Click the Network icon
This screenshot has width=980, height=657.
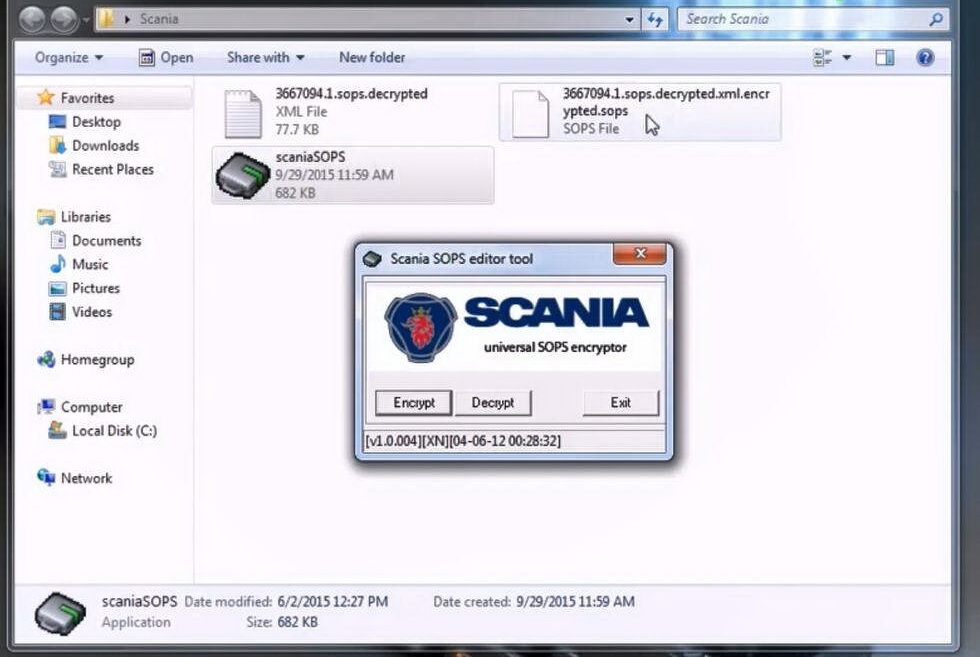click(x=46, y=478)
